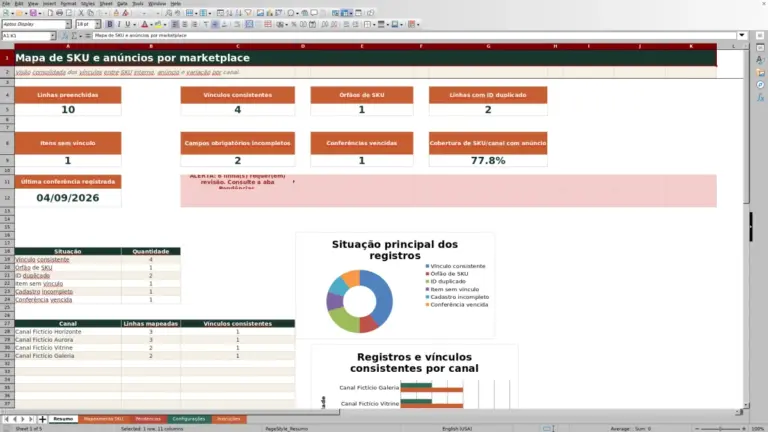Open the sidebar Properties panel icon
Image resolution: width=768 pixels, height=432 pixels.
(x=760, y=48)
